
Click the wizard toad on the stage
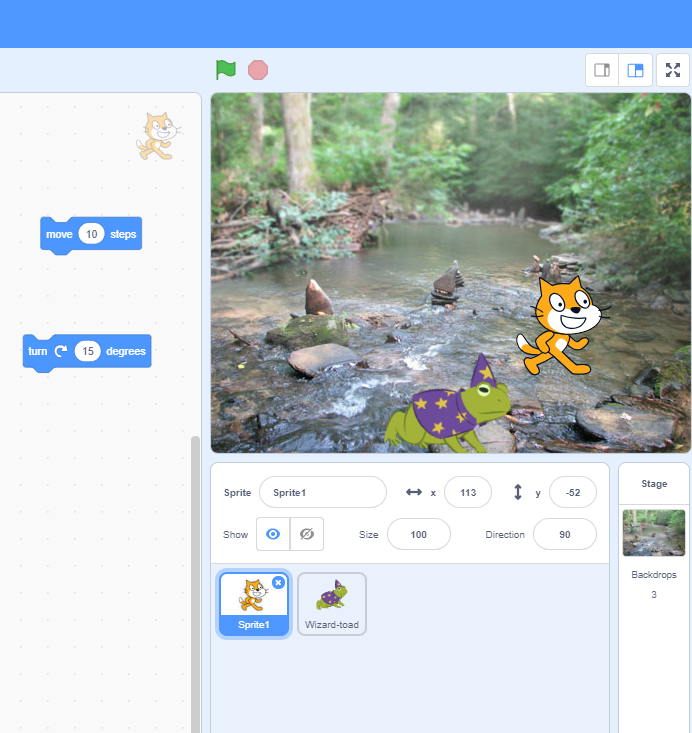coord(448,404)
